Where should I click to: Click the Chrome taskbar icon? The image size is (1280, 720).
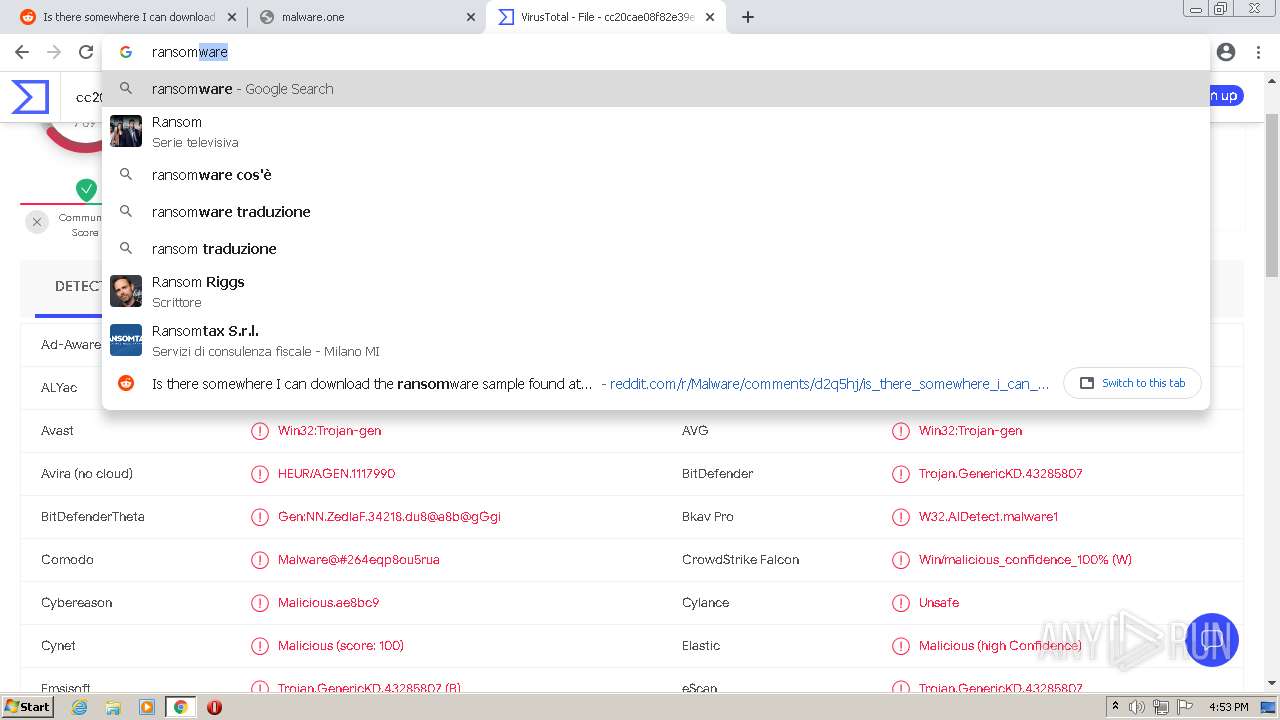(180, 707)
